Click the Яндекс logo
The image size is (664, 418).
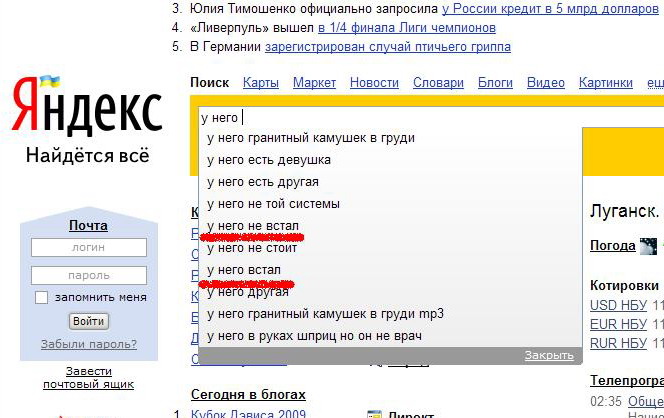tap(87, 105)
